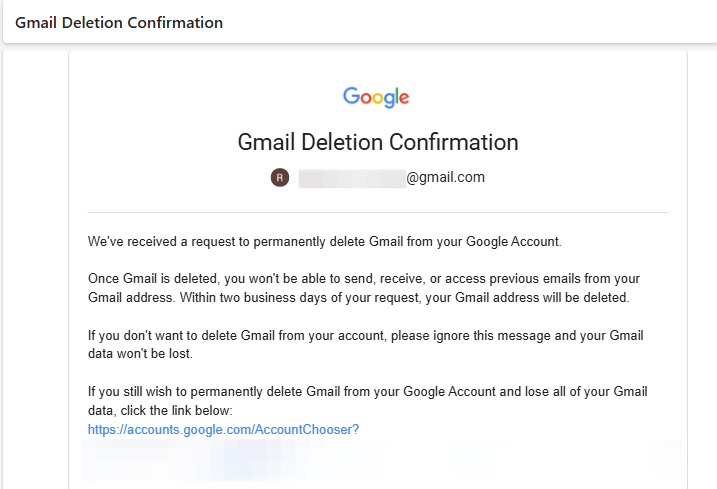
Task: Click the line starting "If you still wish"
Action: [x=368, y=392]
